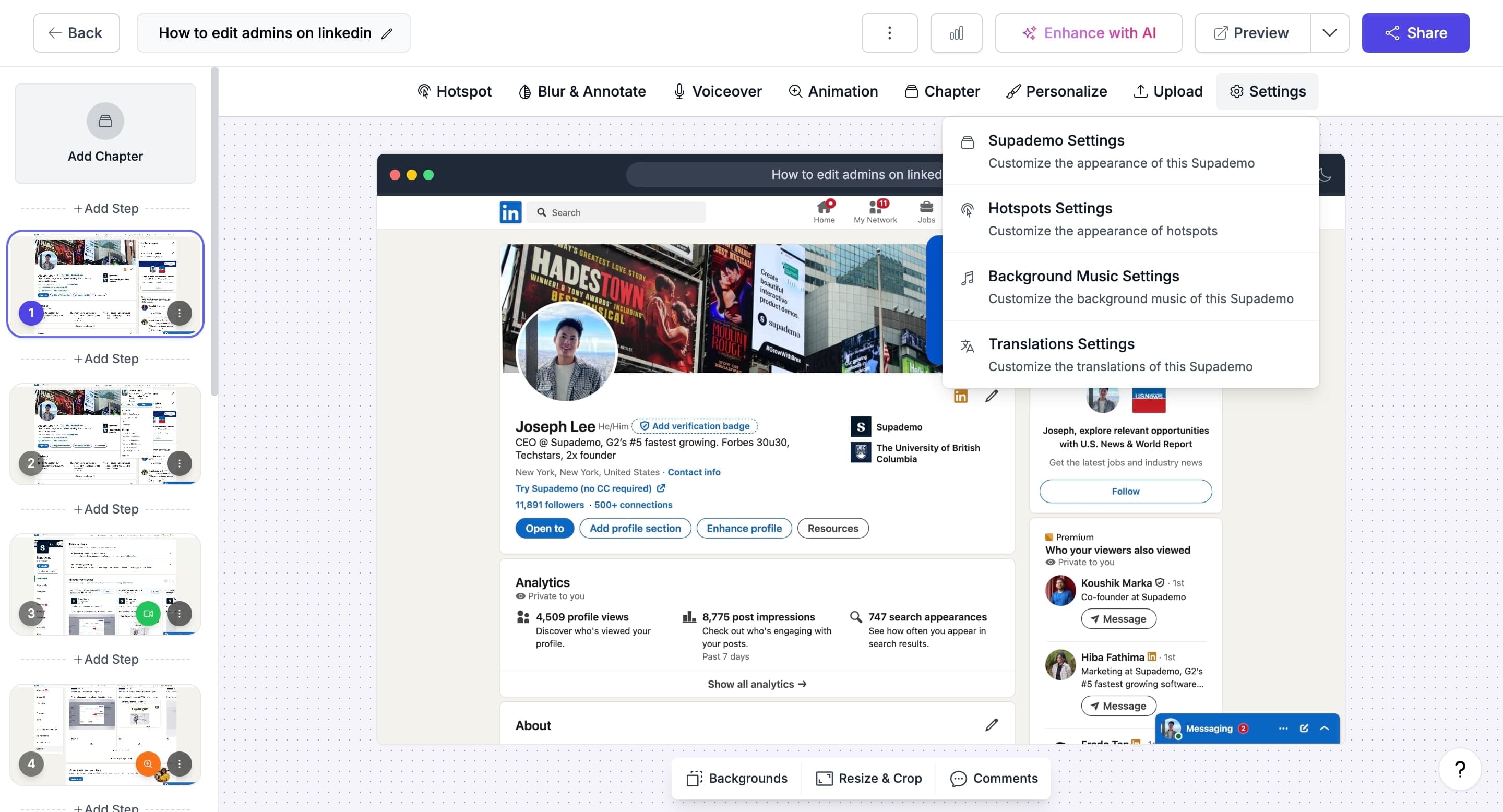The width and height of the screenshot is (1503, 812).
Task: Open step 1 three-dot options
Action: click(179, 313)
